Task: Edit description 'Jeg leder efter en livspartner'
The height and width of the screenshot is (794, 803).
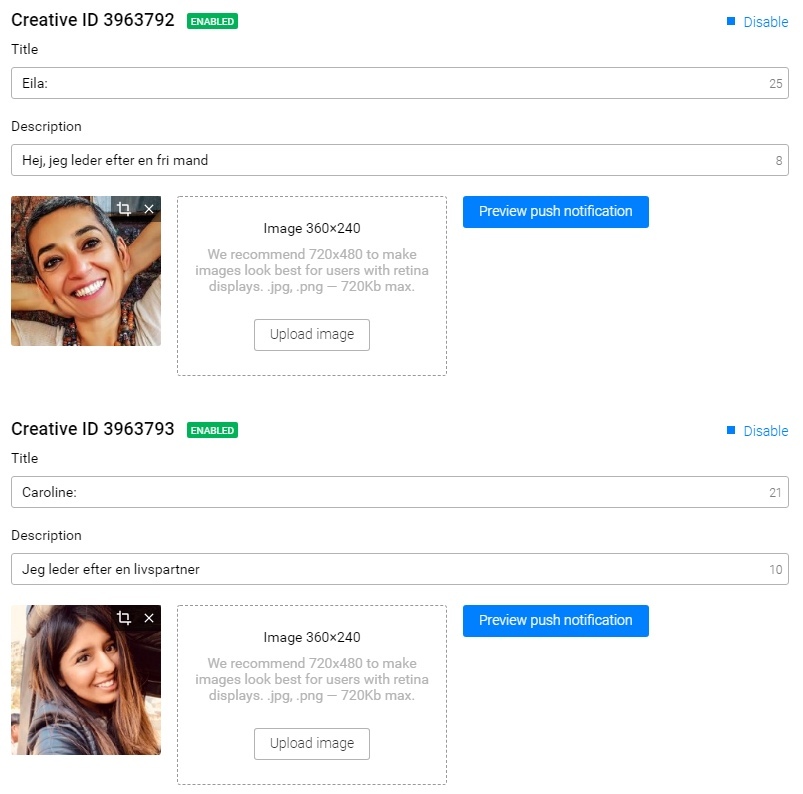Action: [x=399, y=569]
